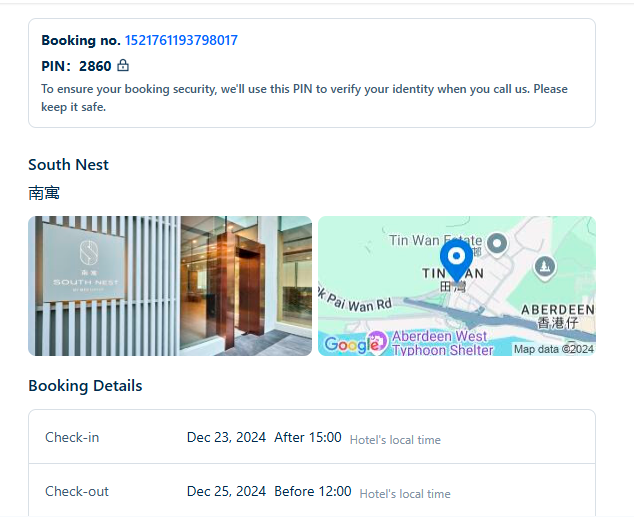The image size is (634, 517).
Task: Click the Map data ©2024 attribution
Action: [x=554, y=349]
